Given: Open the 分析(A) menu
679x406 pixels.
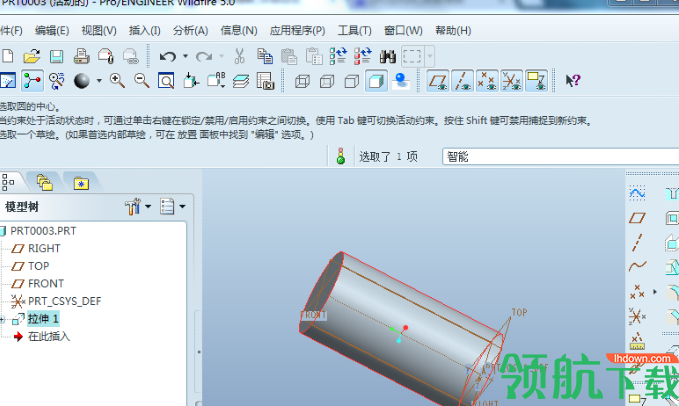Looking at the screenshot, I should (191, 30).
